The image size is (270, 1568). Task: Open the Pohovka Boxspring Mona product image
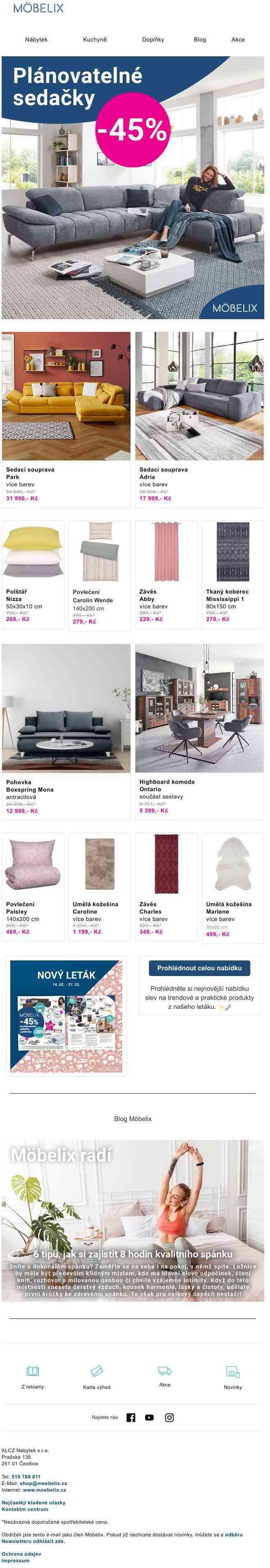tap(66, 708)
